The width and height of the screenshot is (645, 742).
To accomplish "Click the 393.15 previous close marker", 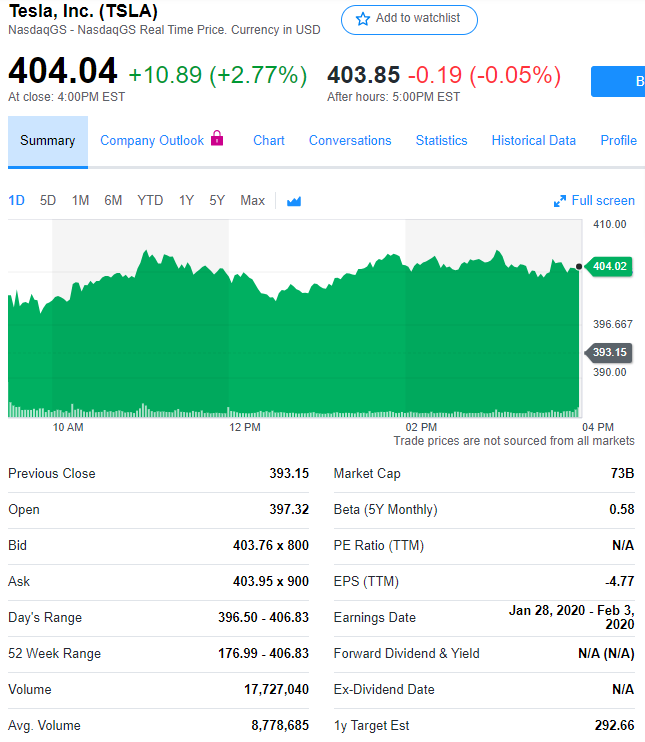I will [x=609, y=352].
